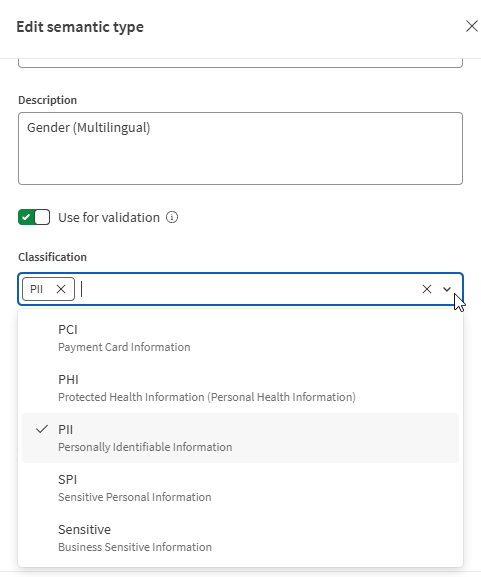This screenshot has height=577, width=481.
Task: Click into the Description text area
Action: tap(240, 149)
